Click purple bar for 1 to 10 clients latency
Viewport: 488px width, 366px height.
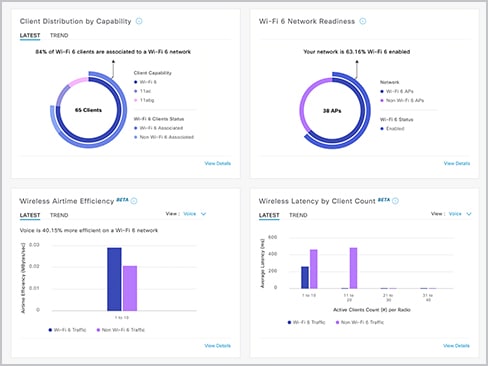[x=314, y=269]
